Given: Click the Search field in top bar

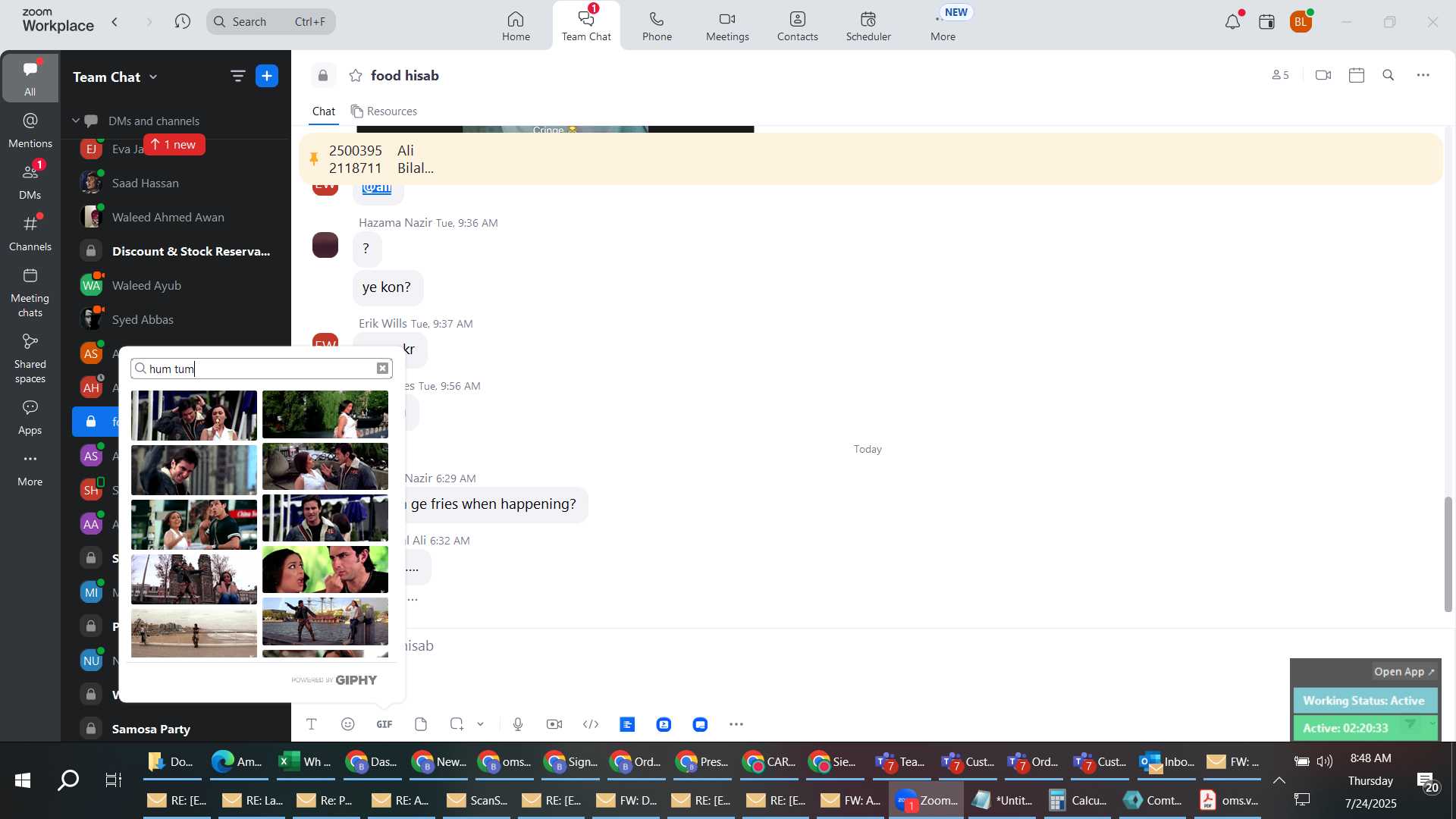Looking at the screenshot, I should point(271,22).
